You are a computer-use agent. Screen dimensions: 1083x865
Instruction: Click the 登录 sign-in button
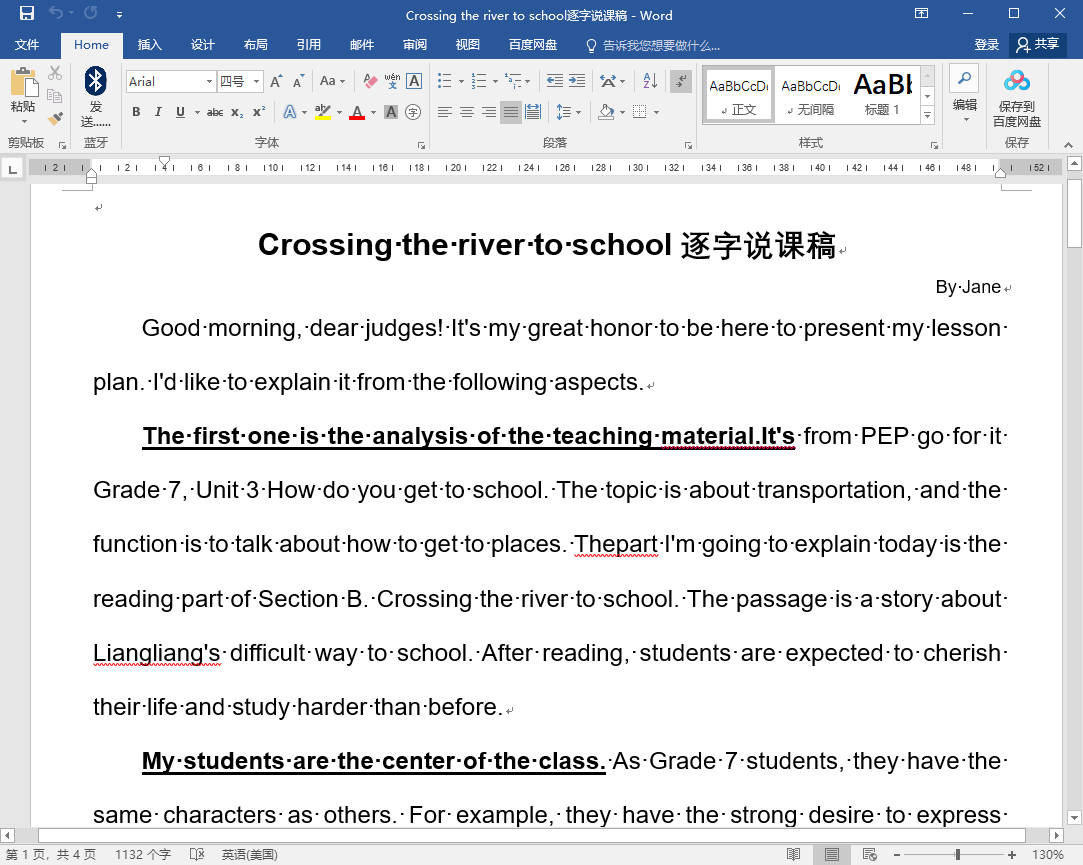click(986, 45)
